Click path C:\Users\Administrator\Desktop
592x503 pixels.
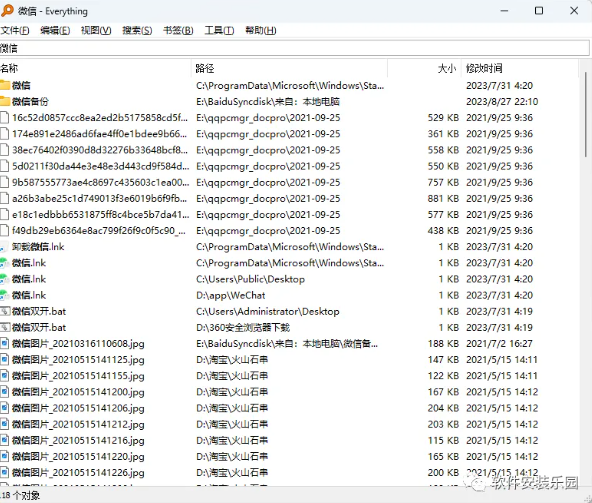click(268, 312)
